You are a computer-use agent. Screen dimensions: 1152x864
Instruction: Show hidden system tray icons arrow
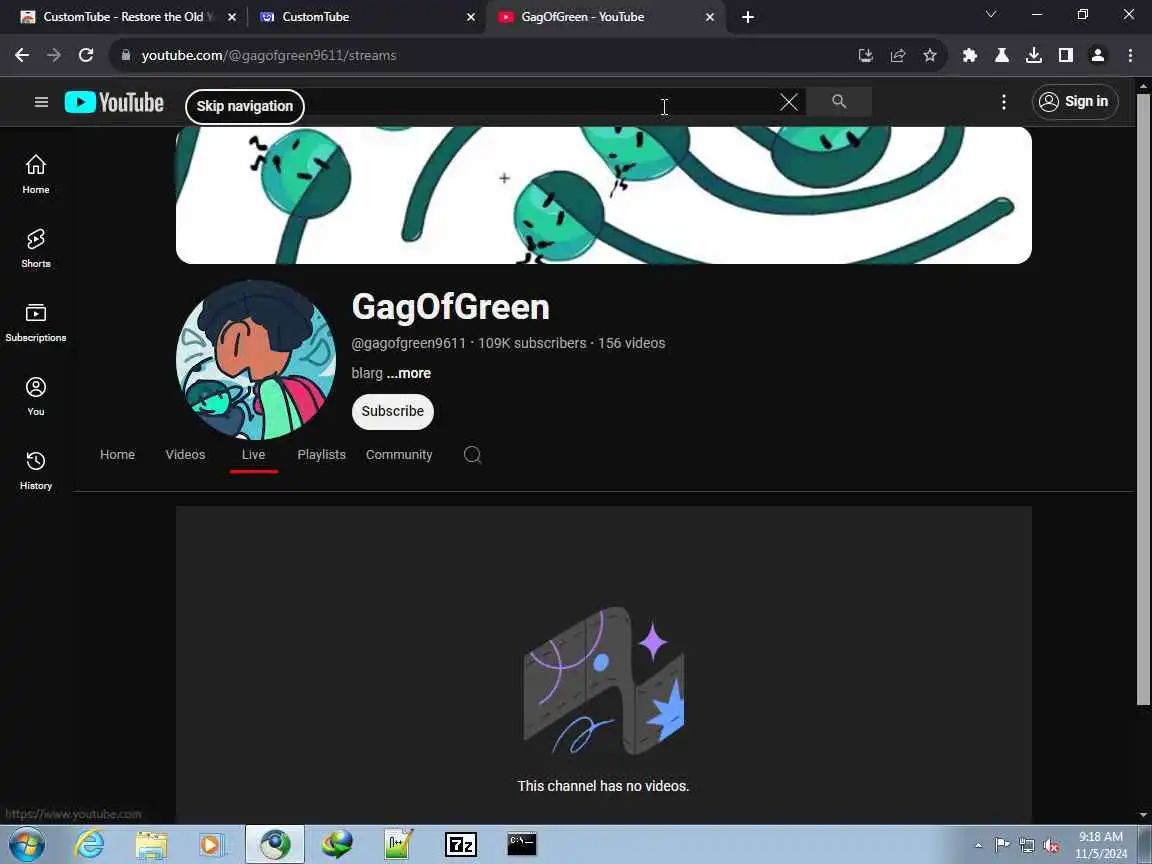(x=978, y=846)
